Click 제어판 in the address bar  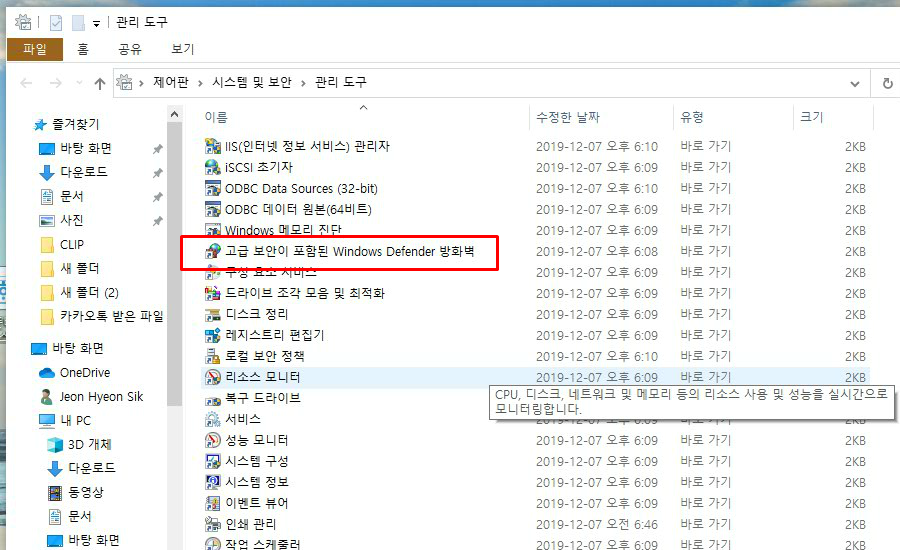point(170,82)
